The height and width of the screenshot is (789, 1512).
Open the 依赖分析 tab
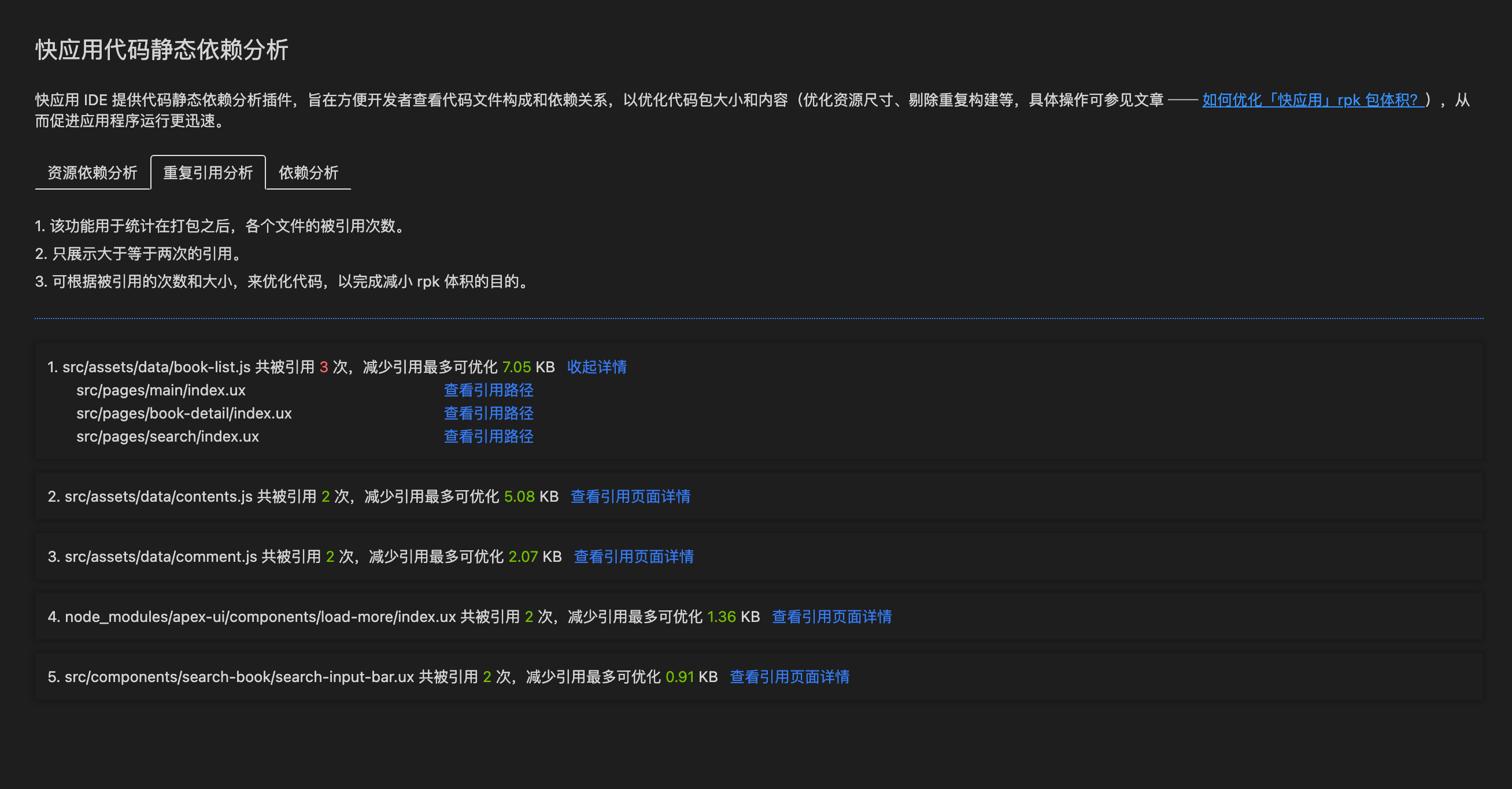[308, 172]
